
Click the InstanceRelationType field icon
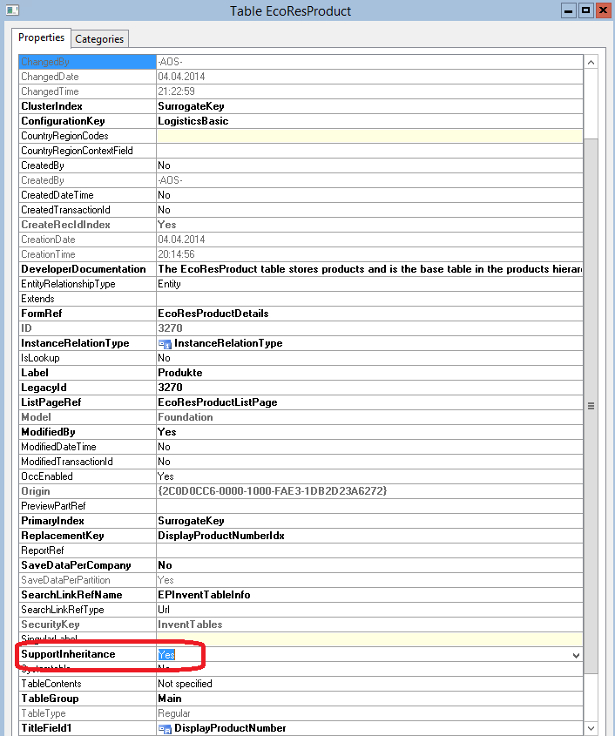point(165,344)
